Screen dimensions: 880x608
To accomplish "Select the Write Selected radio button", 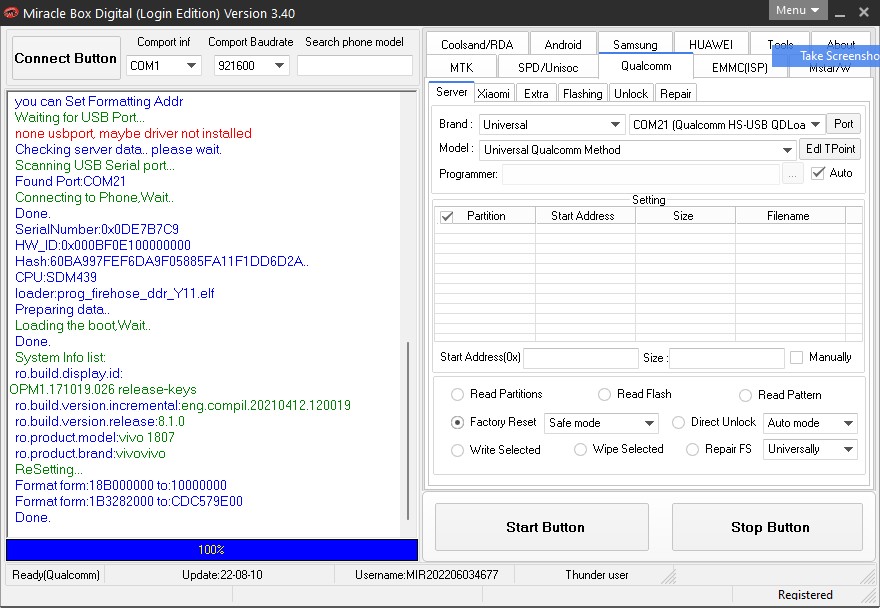I will pyautogui.click(x=457, y=450).
